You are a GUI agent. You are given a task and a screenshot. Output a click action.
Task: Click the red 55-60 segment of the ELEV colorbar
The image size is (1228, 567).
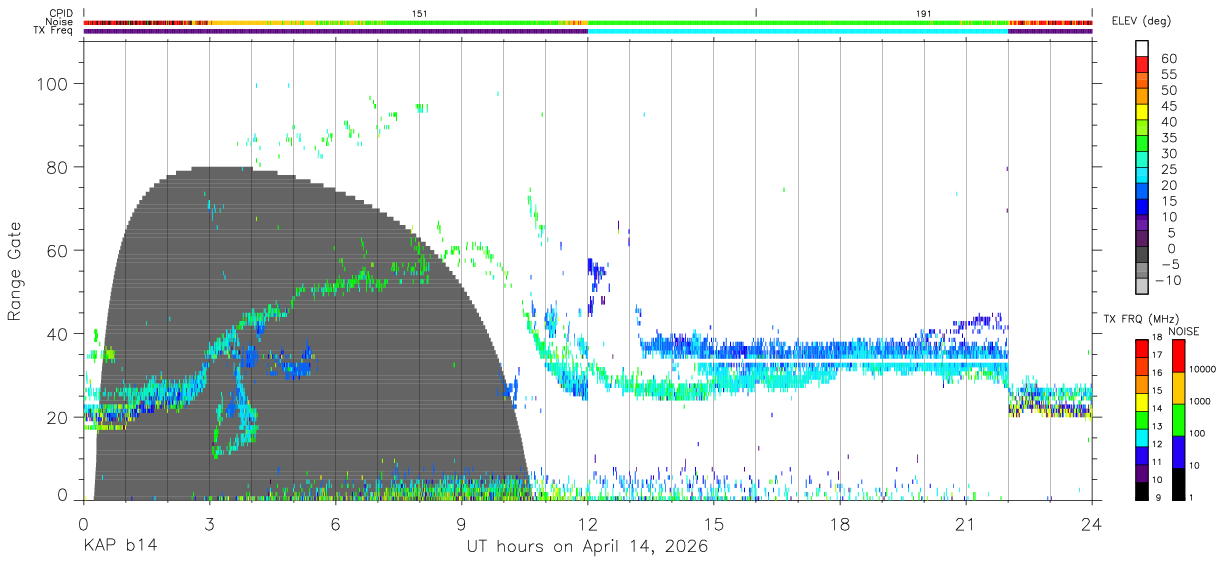[x=1142, y=66]
